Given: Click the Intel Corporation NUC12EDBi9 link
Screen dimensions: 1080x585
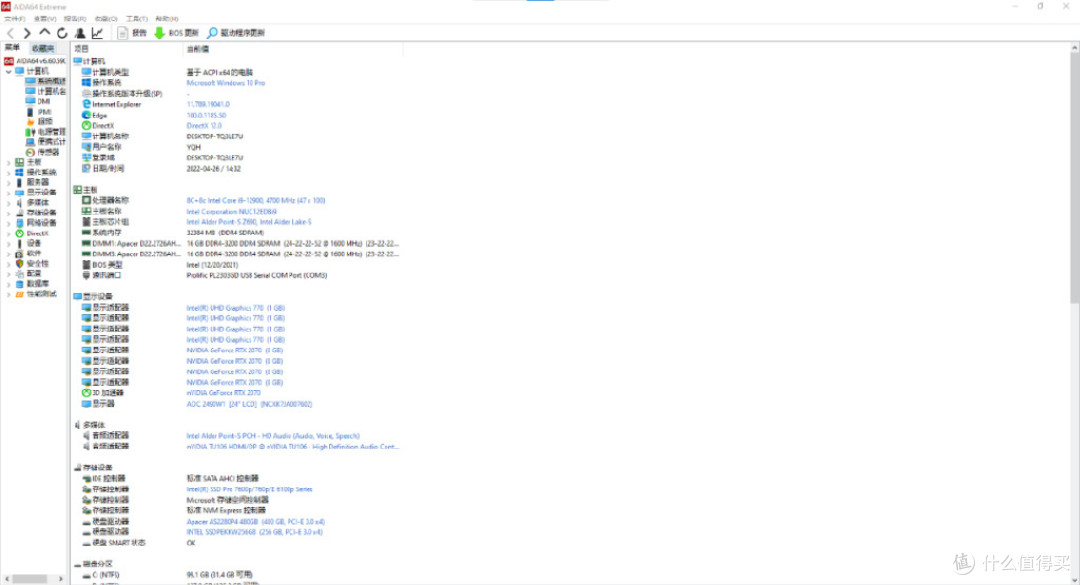Looking at the screenshot, I should click(228, 211).
